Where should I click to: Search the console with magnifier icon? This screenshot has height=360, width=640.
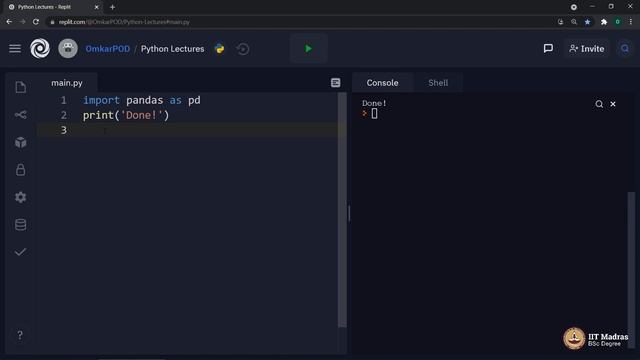[599, 104]
